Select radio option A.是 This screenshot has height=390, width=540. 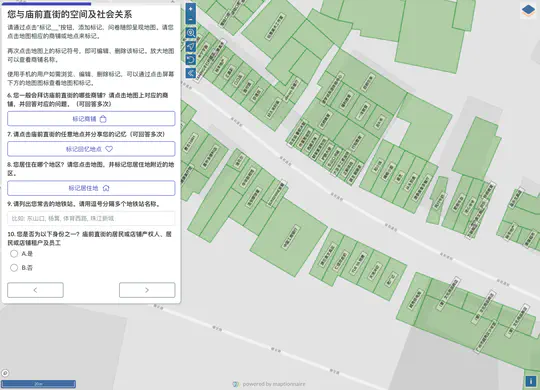click(14, 254)
